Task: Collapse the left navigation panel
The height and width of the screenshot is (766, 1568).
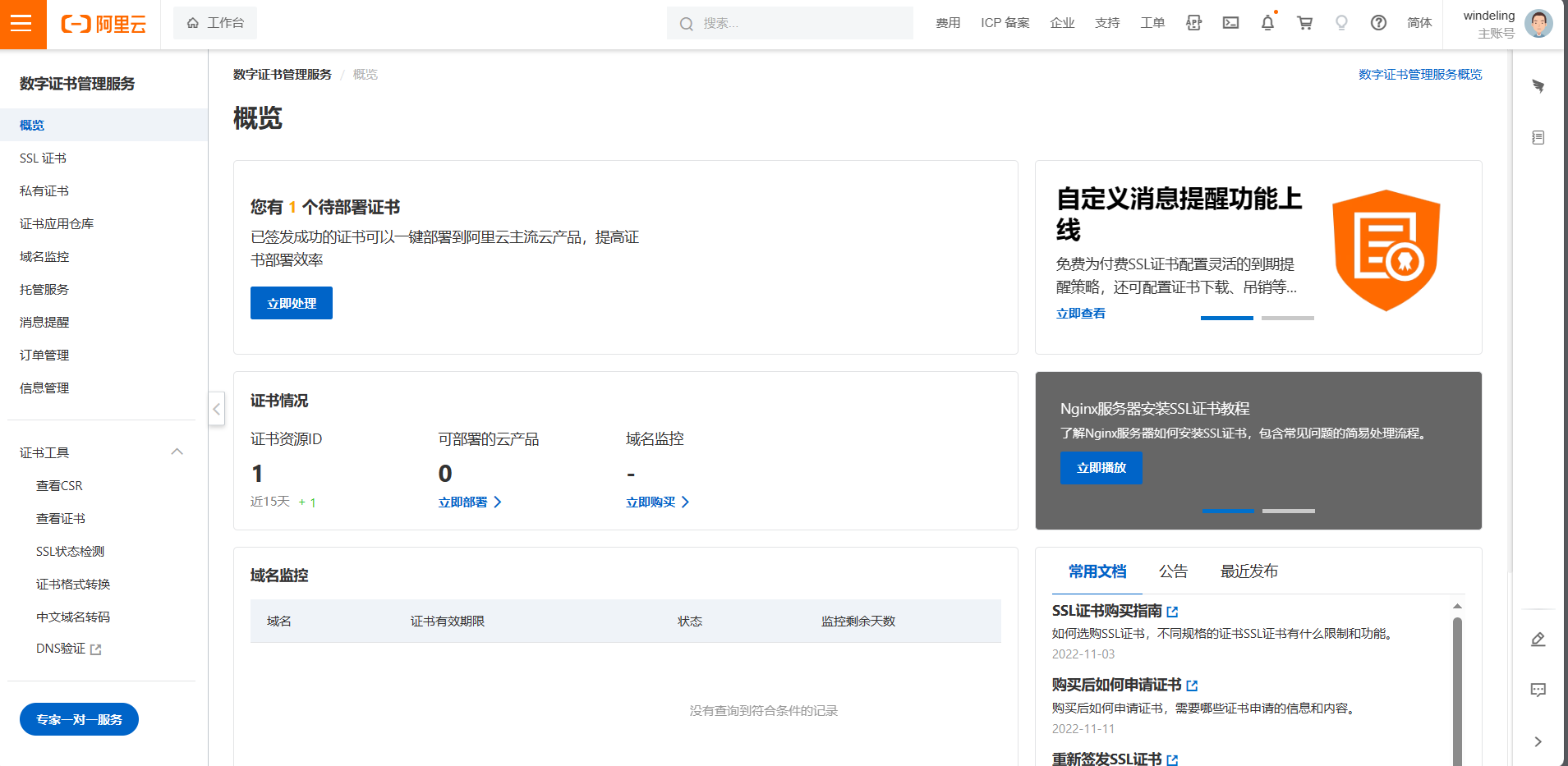Action: [217, 408]
